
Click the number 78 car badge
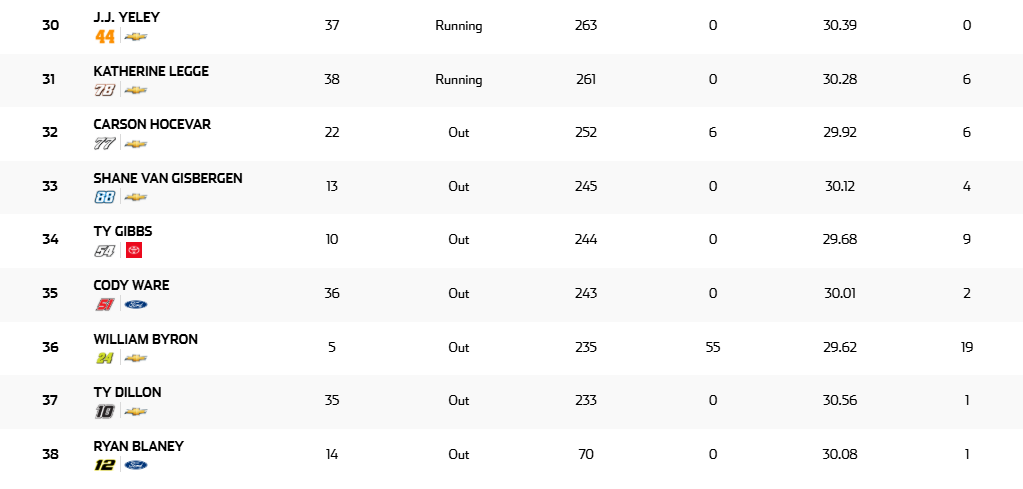pyautogui.click(x=105, y=90)
